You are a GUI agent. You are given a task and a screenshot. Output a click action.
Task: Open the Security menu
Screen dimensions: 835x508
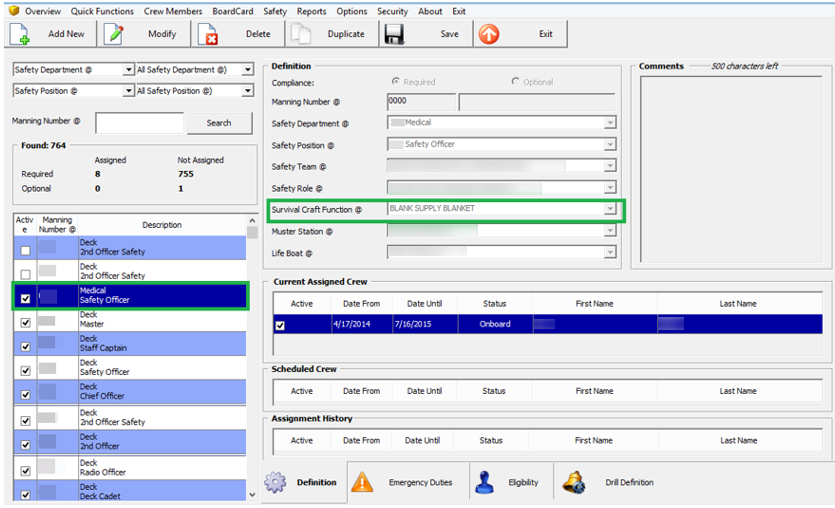392,11
